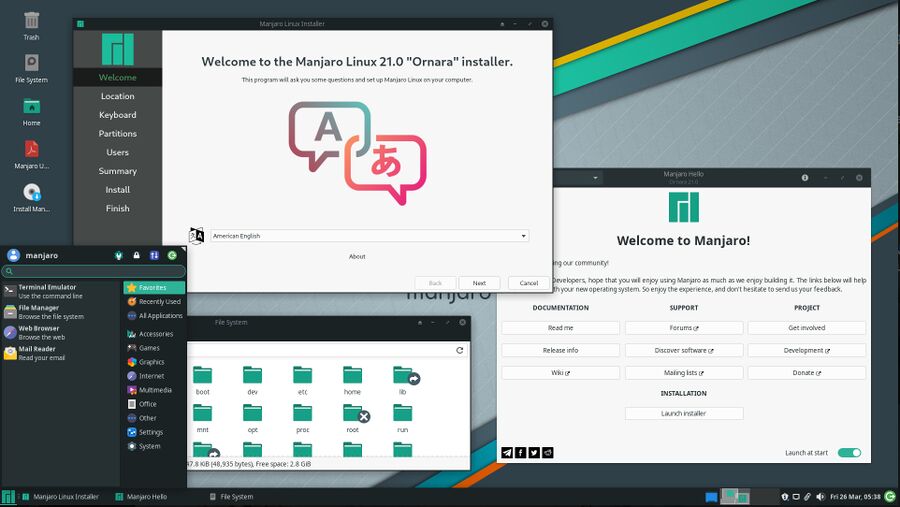Open the root folder in File System window

[x=353, y=419]
